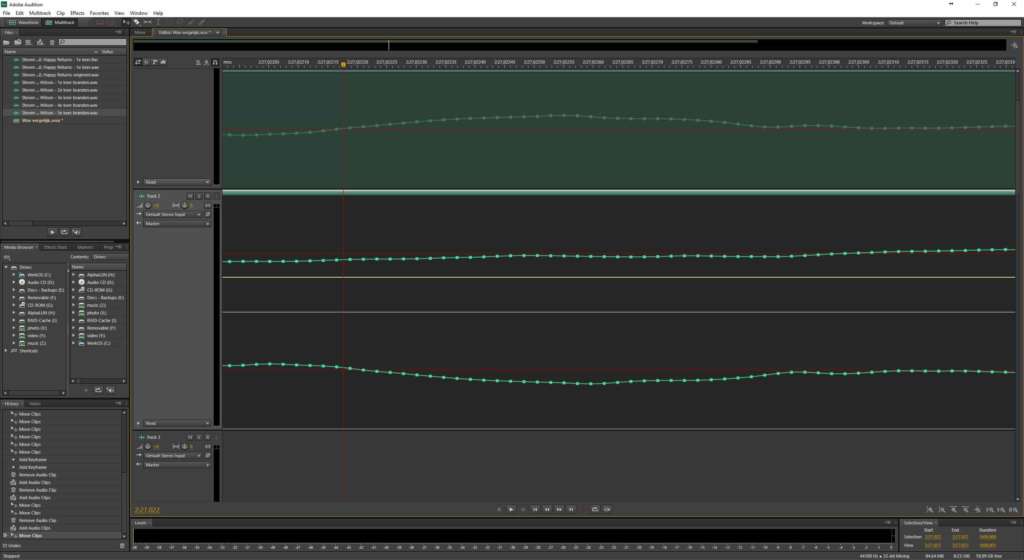
Task: Adjust the Track 2 volume knob
Action: point(148,205)
